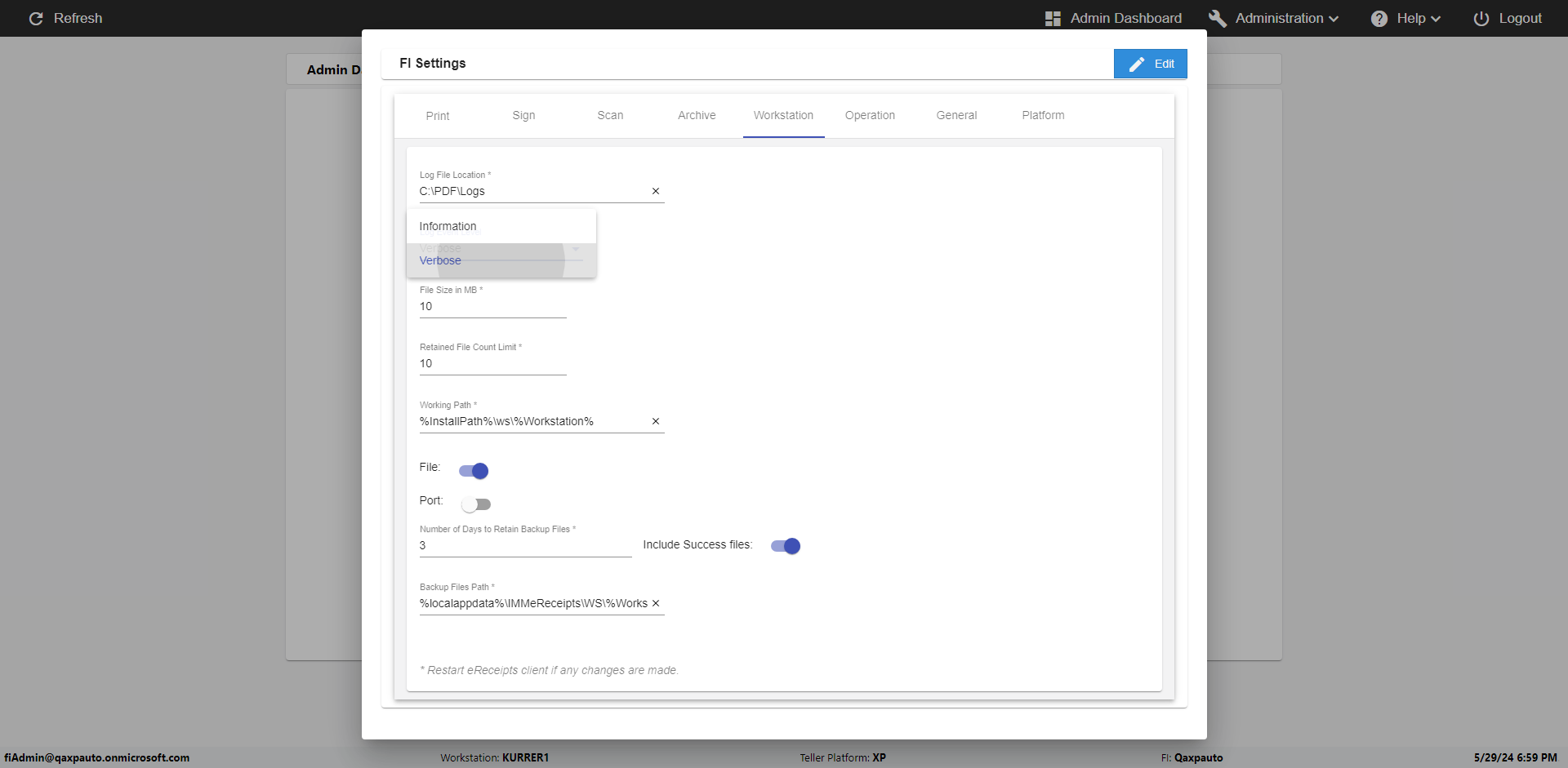Toggle the Port switch
This screenshot has height=768, width=1568.
click(x=475, y=504)
